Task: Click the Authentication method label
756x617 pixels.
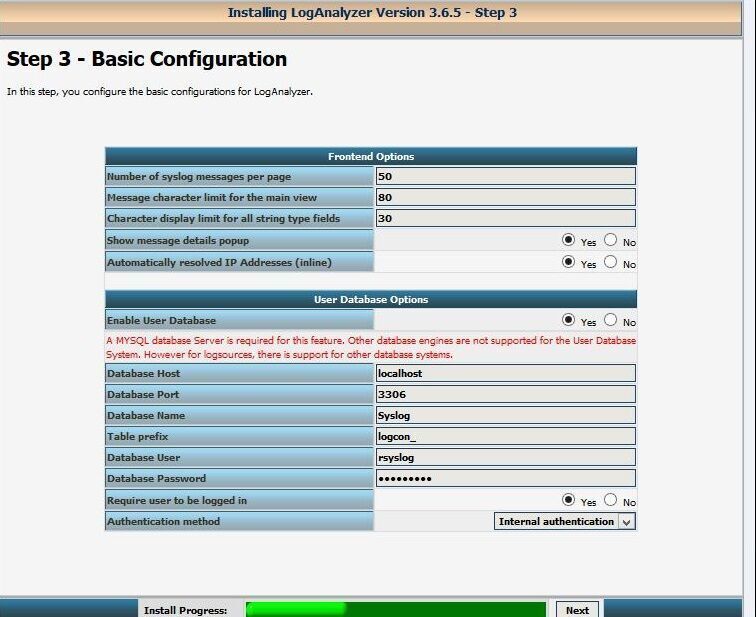Action: tap(163, 522)
